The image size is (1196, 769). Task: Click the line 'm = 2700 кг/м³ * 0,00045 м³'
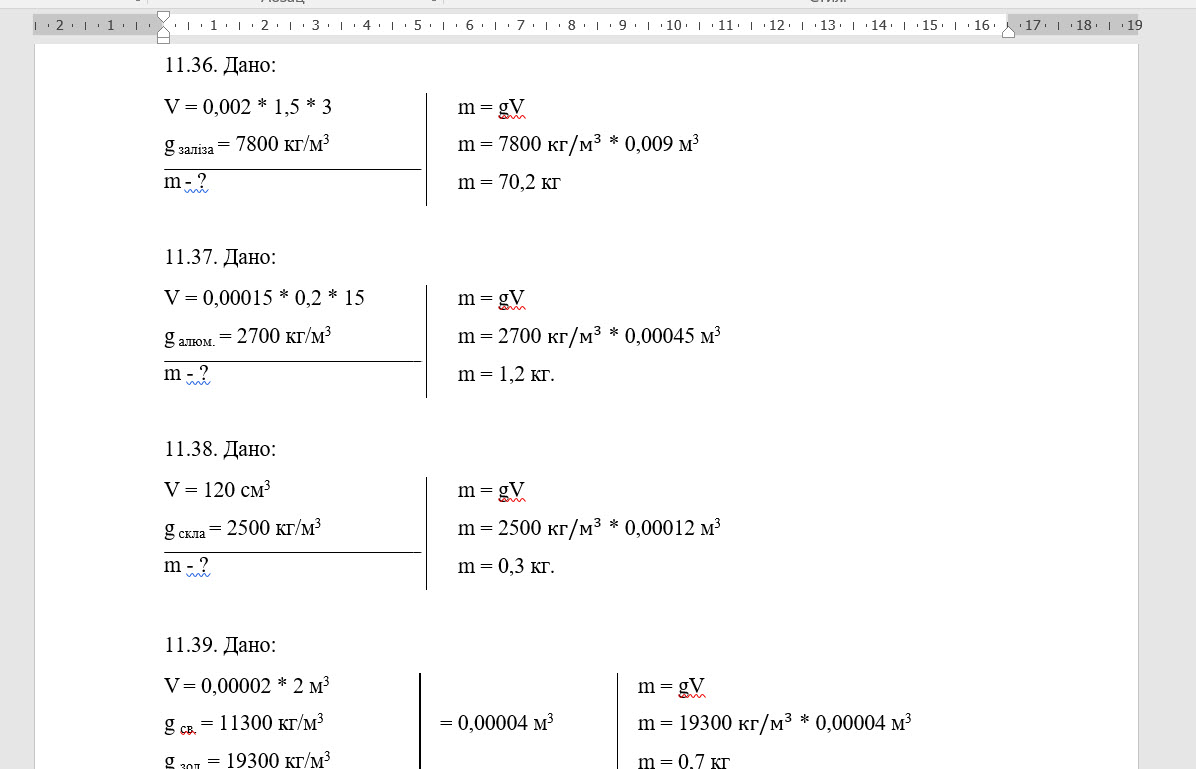[589, 336]
